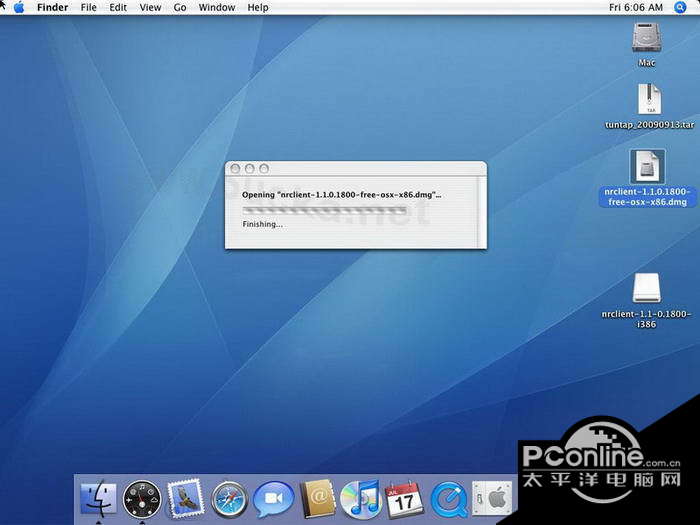Open iChat from the dock
Image resolution: width=700 pixels, height=525 pixels.
coord(272,497)
